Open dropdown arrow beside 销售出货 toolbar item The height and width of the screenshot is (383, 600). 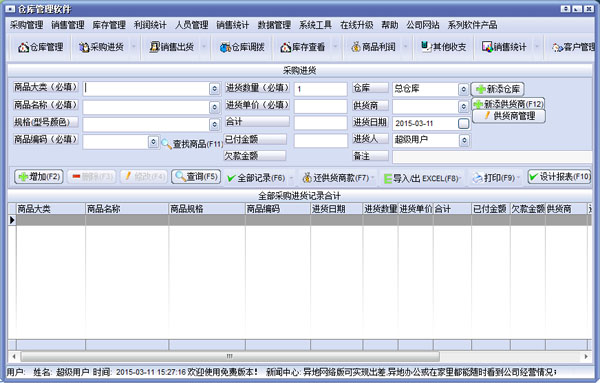pyautogui.click(x=204, y=47)
